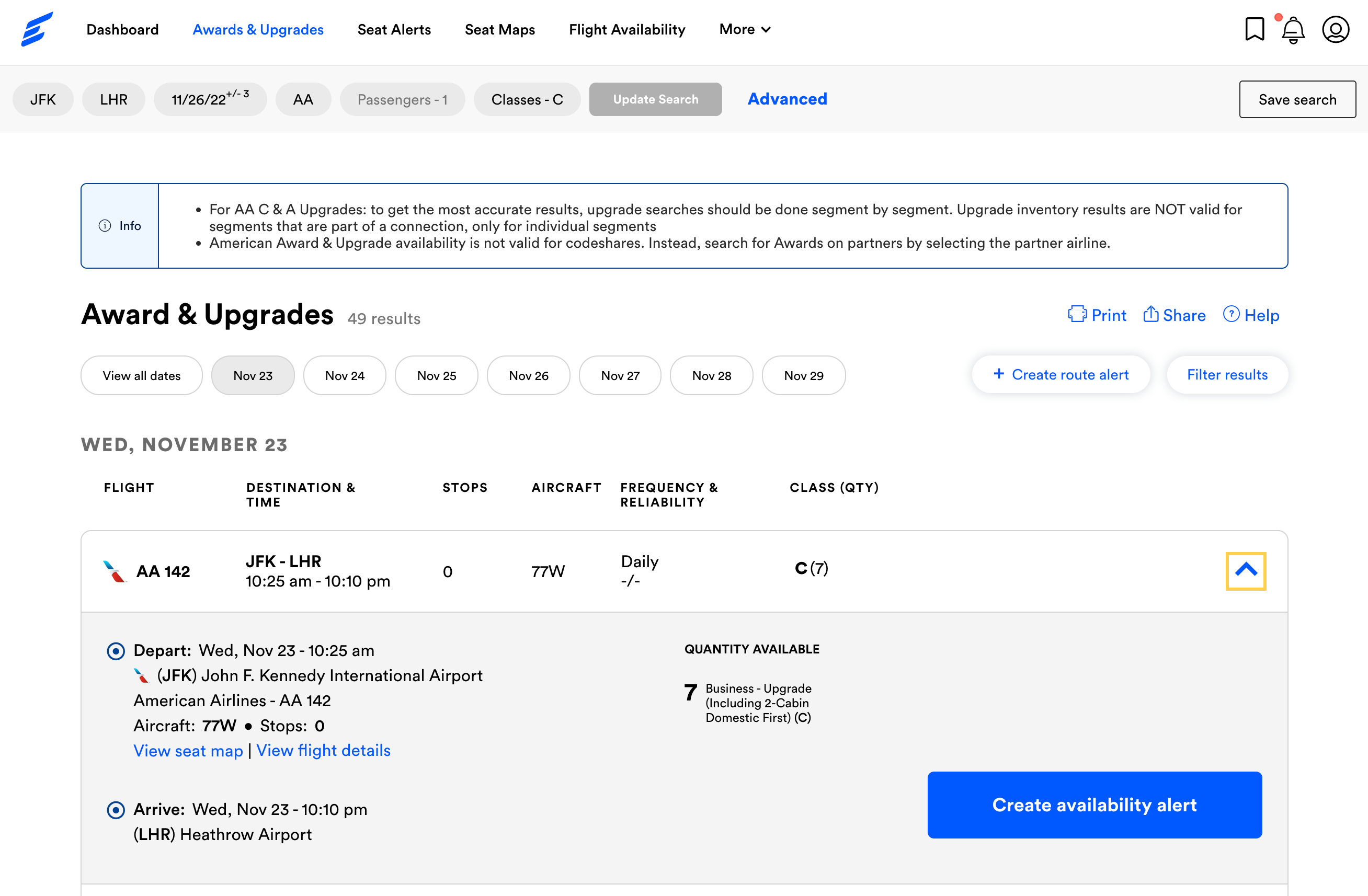The image size is (1368, 896).
Task: Check notifications via the bell icon
Action: point(1293,30)
